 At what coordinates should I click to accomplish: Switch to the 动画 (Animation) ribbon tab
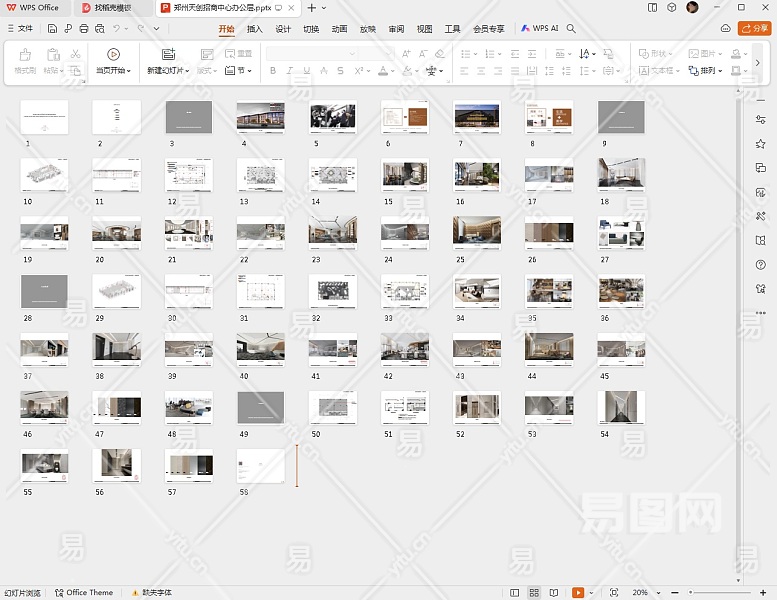339,29
